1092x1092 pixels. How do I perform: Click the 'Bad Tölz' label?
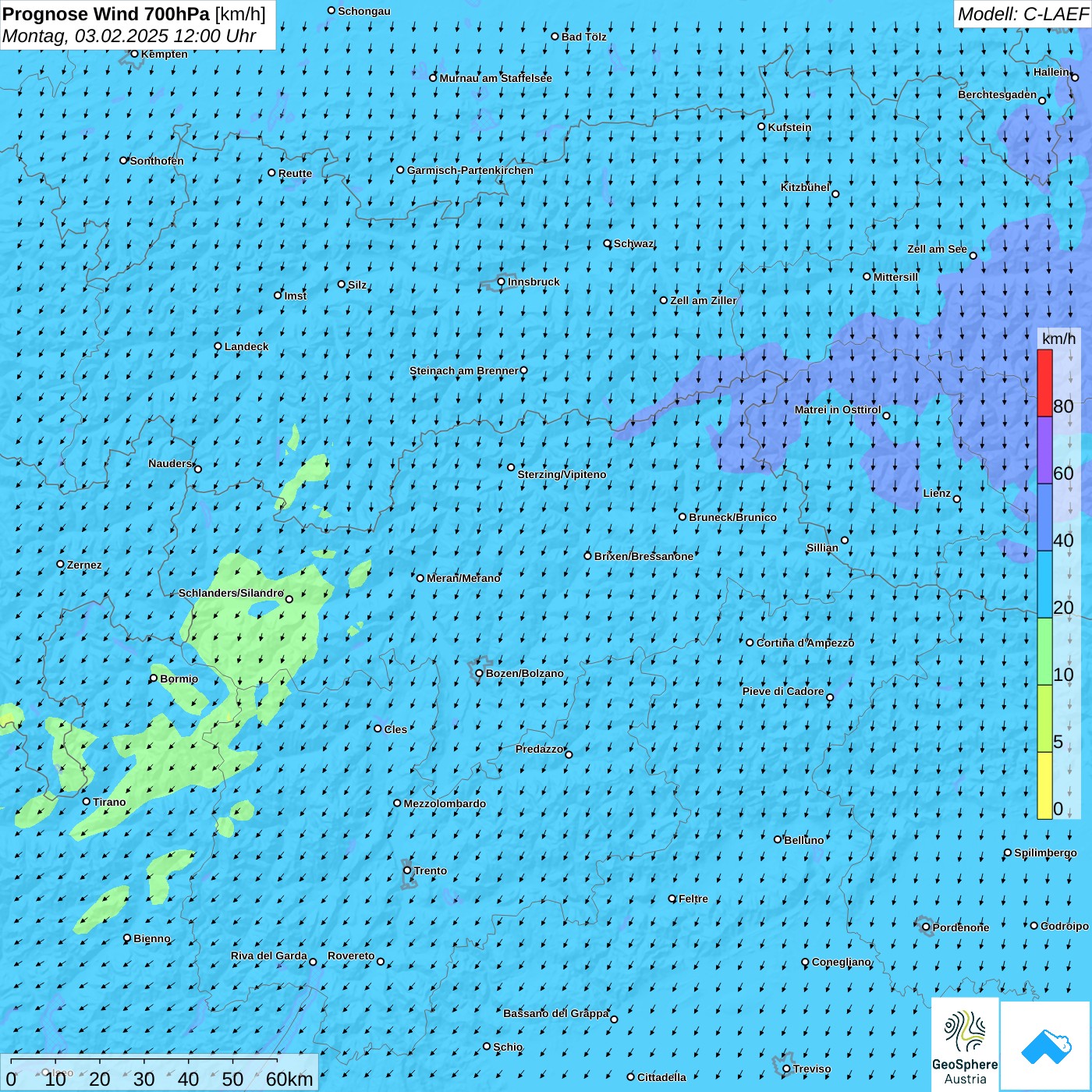click(583, 37)
